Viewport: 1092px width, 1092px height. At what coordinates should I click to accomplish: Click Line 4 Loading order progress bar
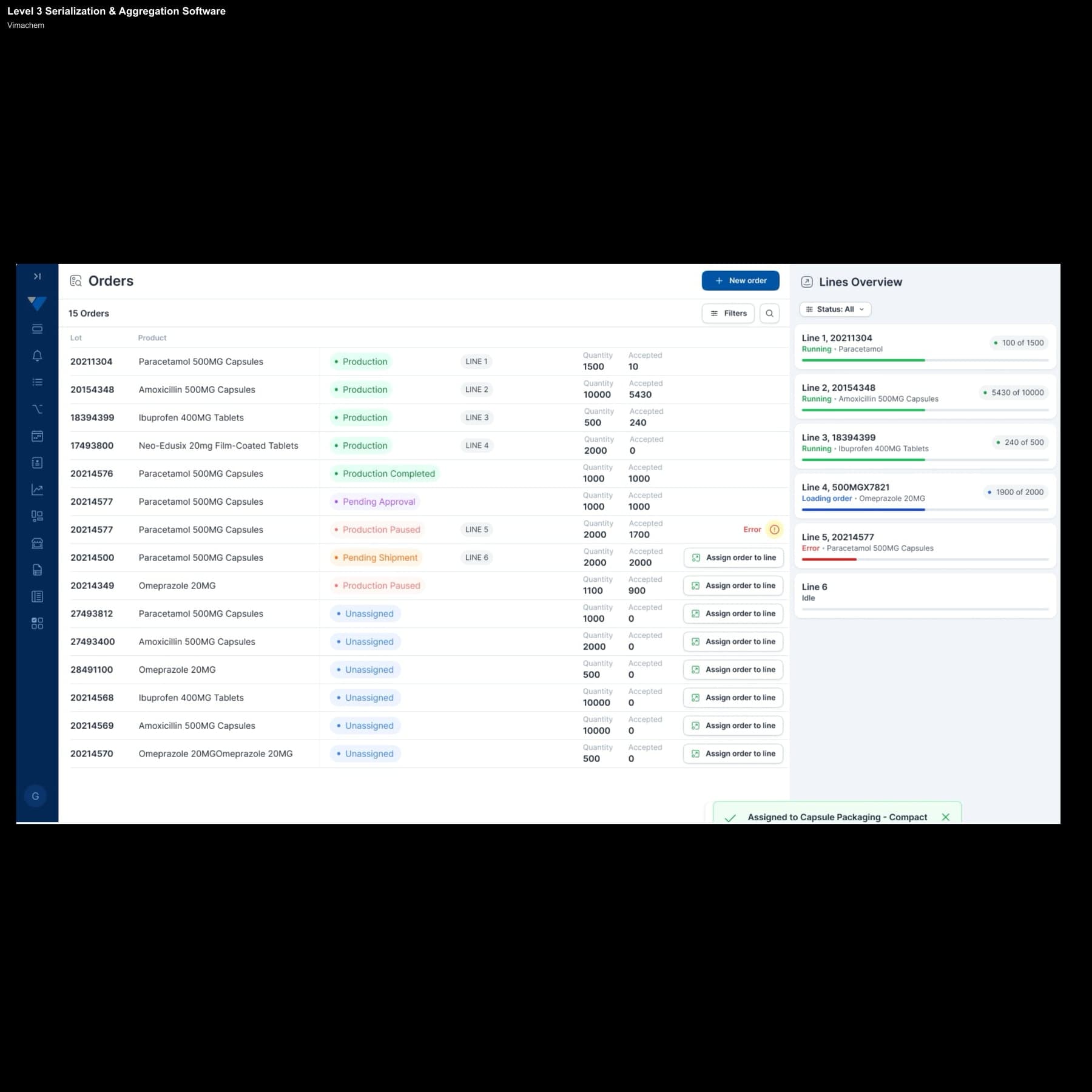tap(925, 510)
